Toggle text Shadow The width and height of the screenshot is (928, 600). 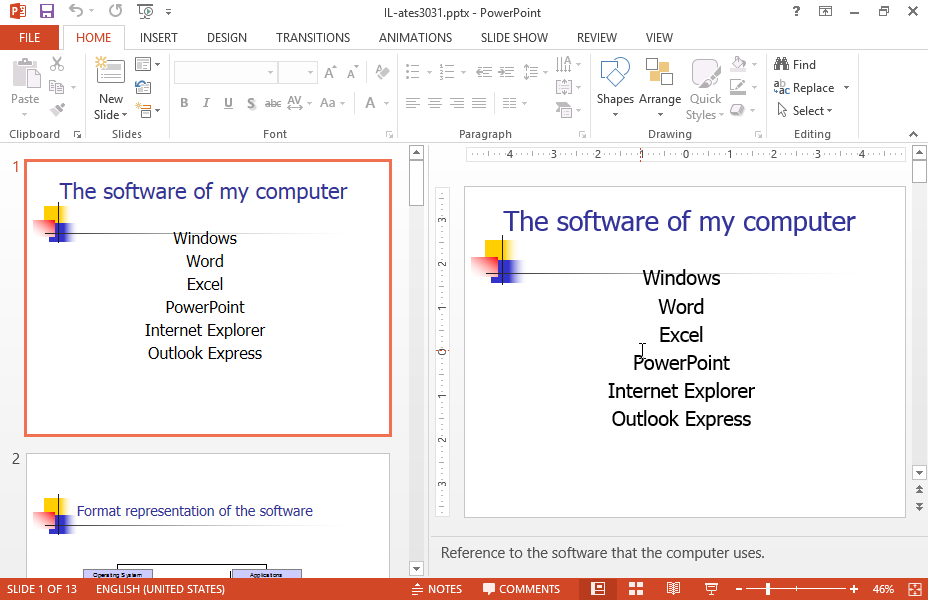point(251,103)
